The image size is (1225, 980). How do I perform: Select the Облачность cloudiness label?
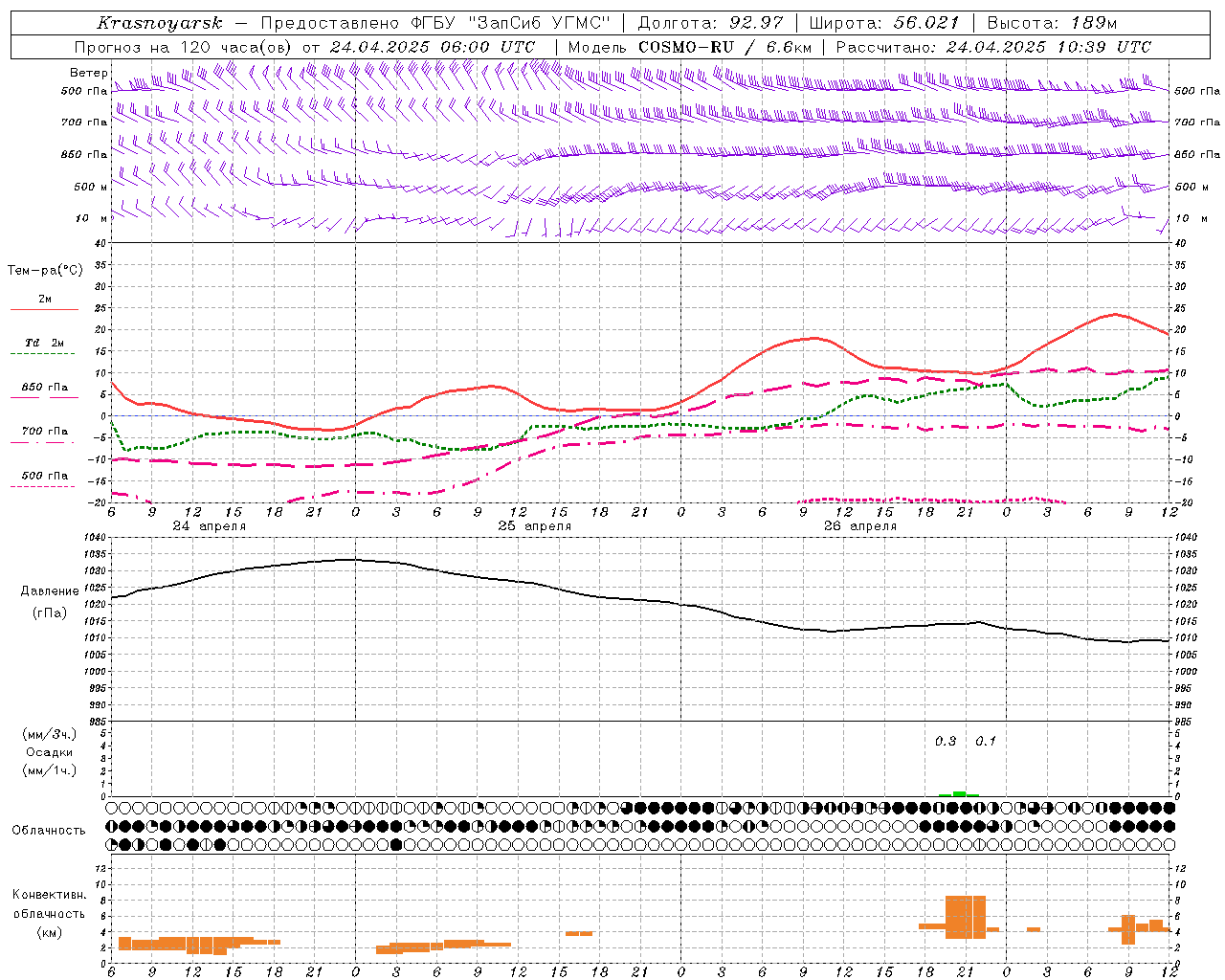[49, 831]
